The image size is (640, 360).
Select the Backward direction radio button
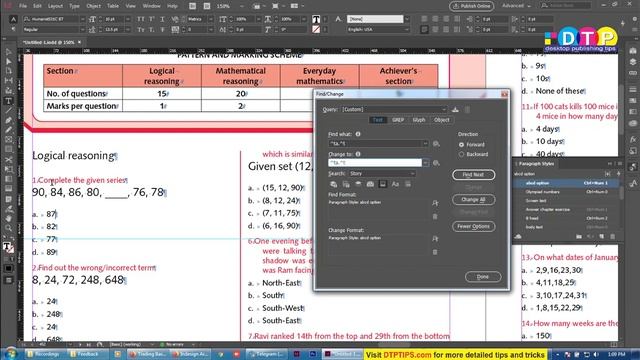[x=461, y=154]
